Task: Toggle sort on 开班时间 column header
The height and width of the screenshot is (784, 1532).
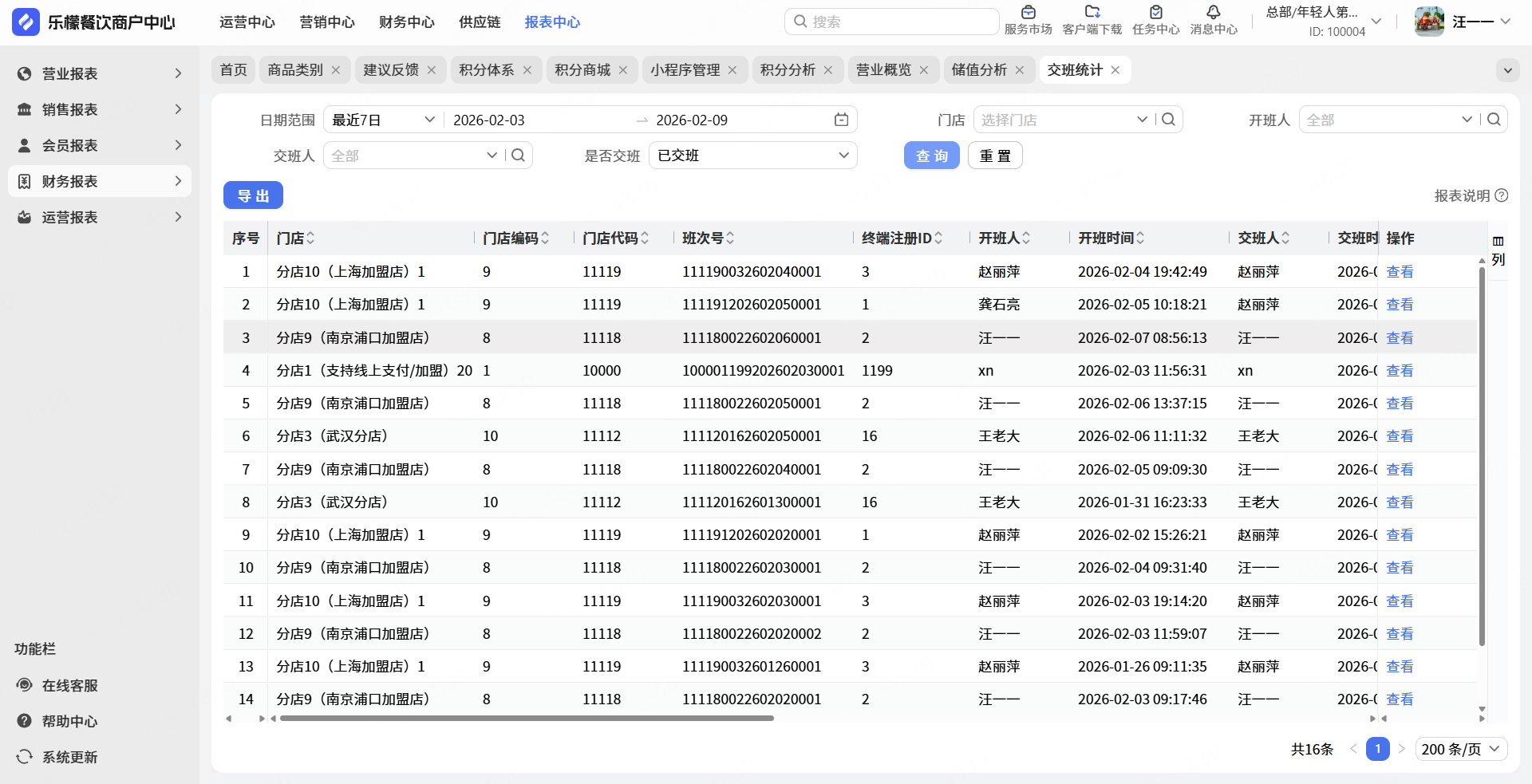Action: 1140,238
